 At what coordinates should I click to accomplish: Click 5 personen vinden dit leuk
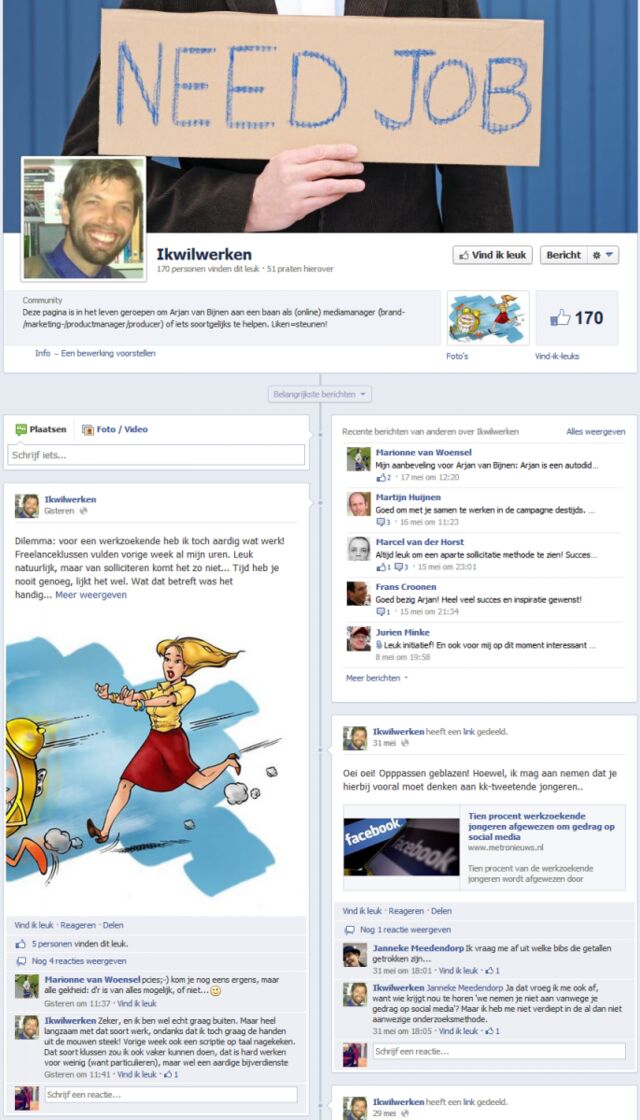pyautogui.click(x=79, y=944)
